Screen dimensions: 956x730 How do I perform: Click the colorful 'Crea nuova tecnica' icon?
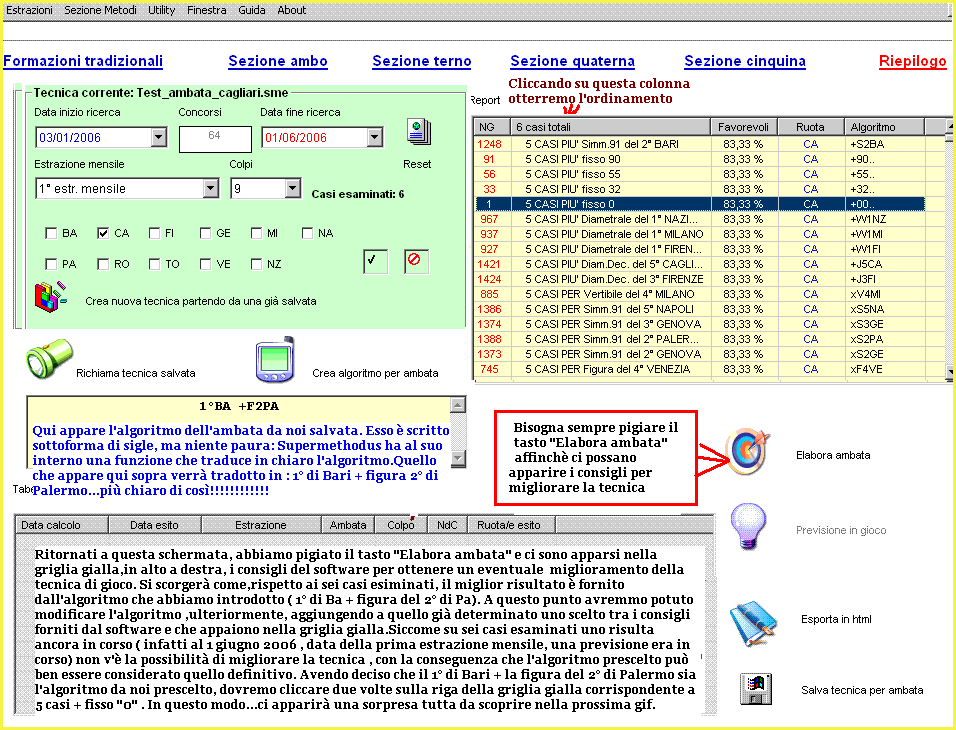tap(51, 297)
